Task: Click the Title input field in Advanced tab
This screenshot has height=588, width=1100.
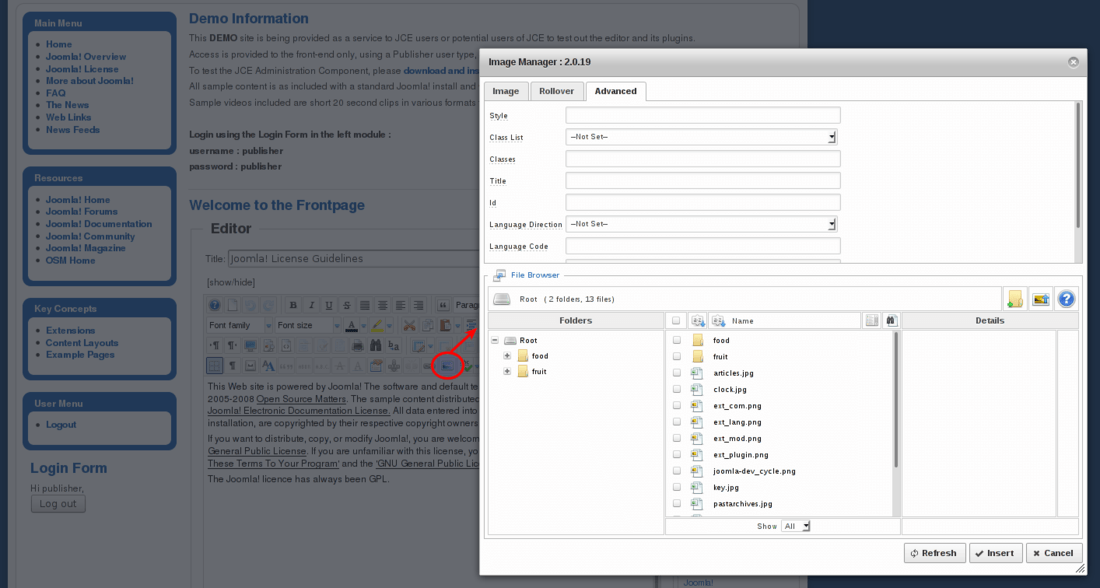Action: pos(703,180)
